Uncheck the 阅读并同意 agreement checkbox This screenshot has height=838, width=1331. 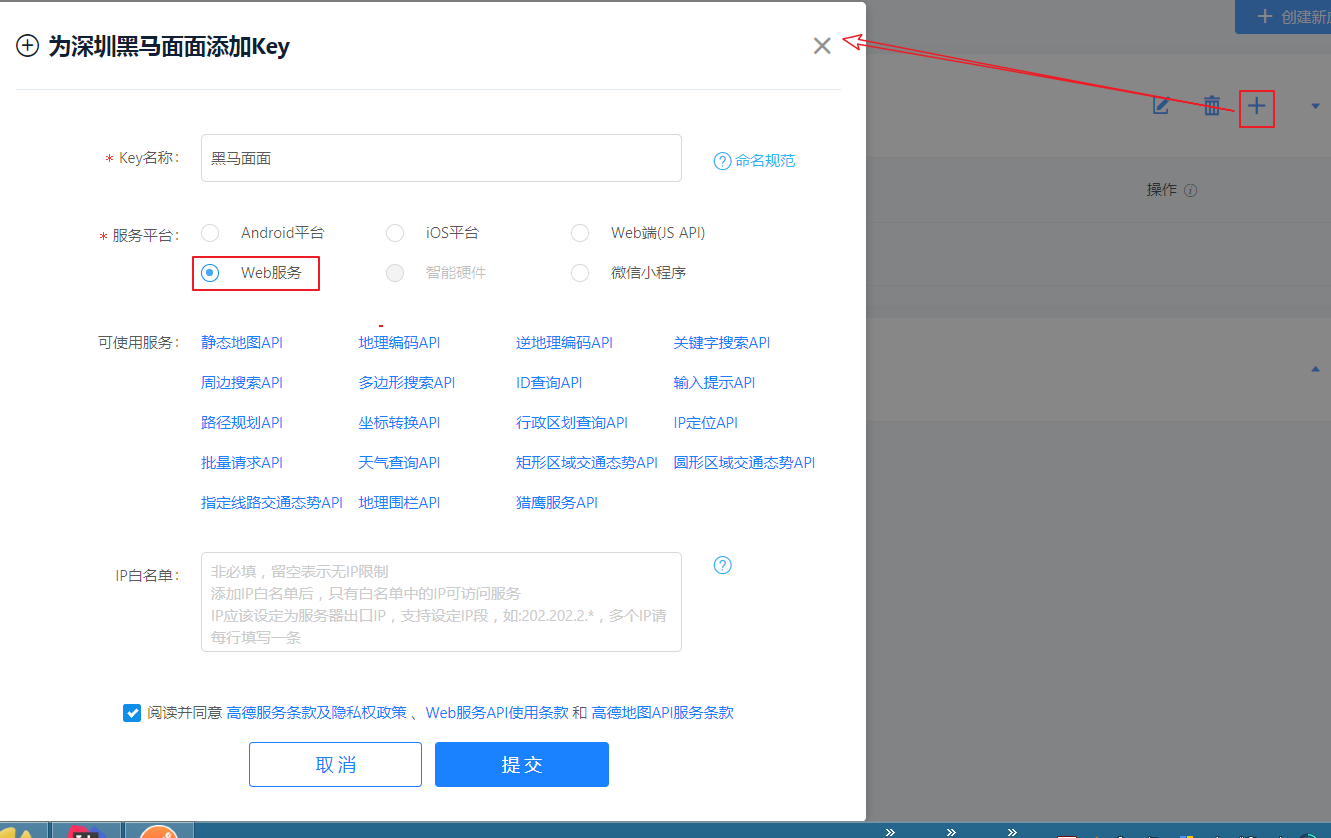(x=132, y=713)
